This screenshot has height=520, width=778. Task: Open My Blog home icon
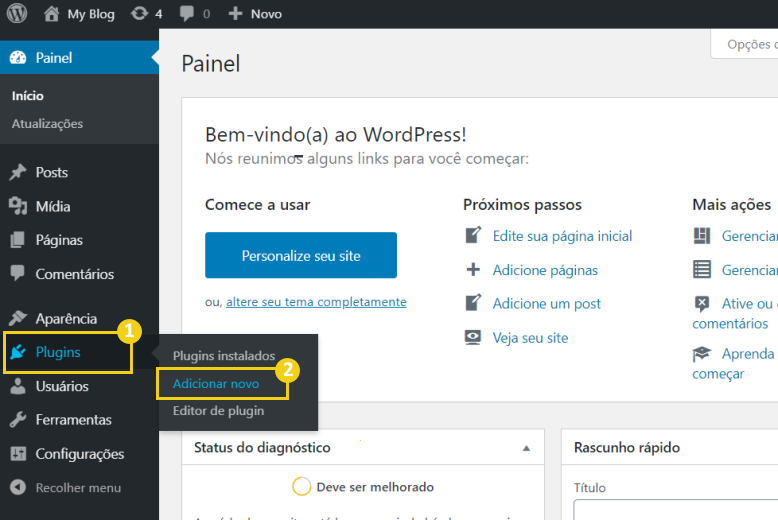[x=51, y=14]
